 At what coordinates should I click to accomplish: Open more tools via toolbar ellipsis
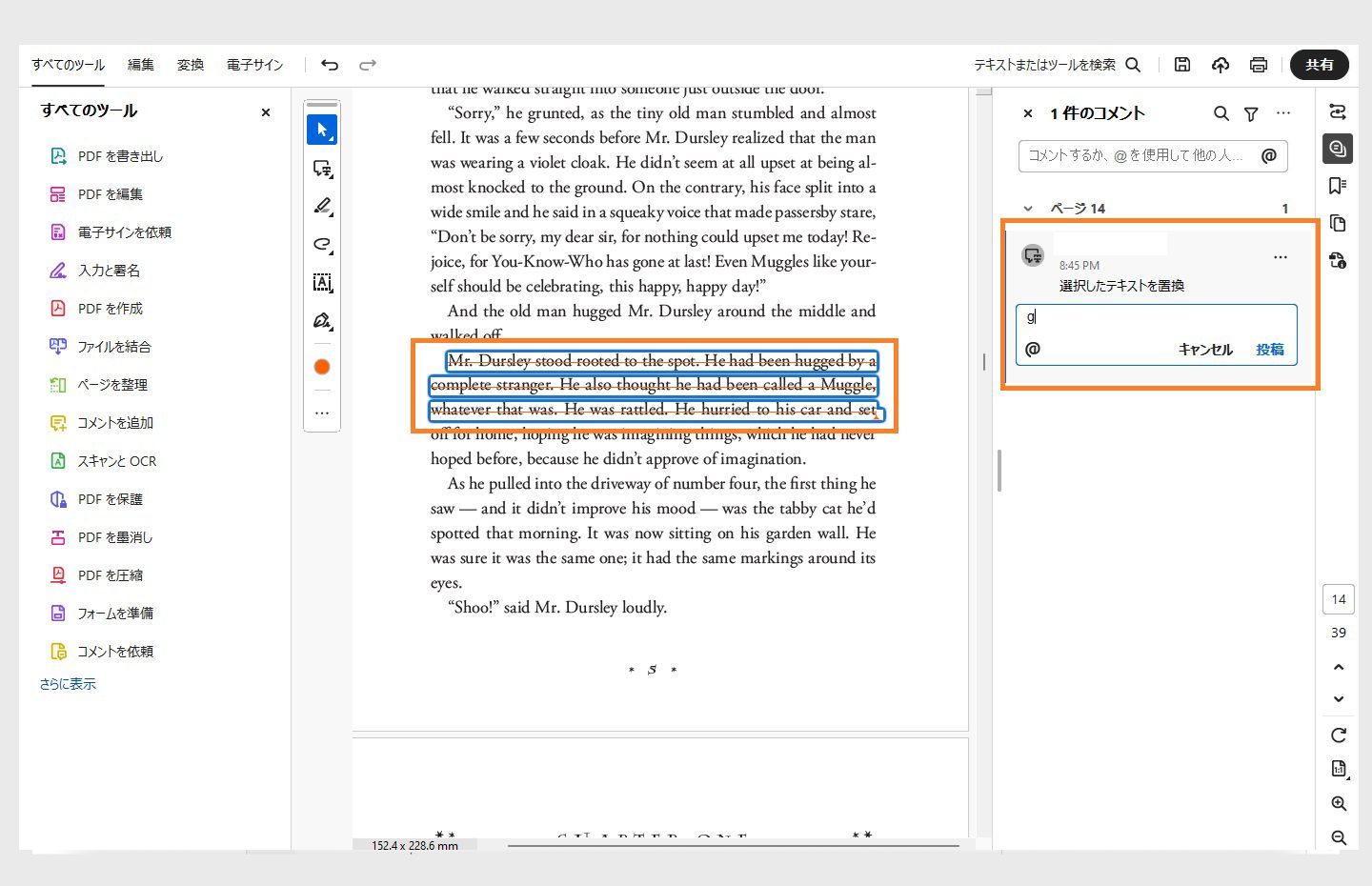coord(322,412)
